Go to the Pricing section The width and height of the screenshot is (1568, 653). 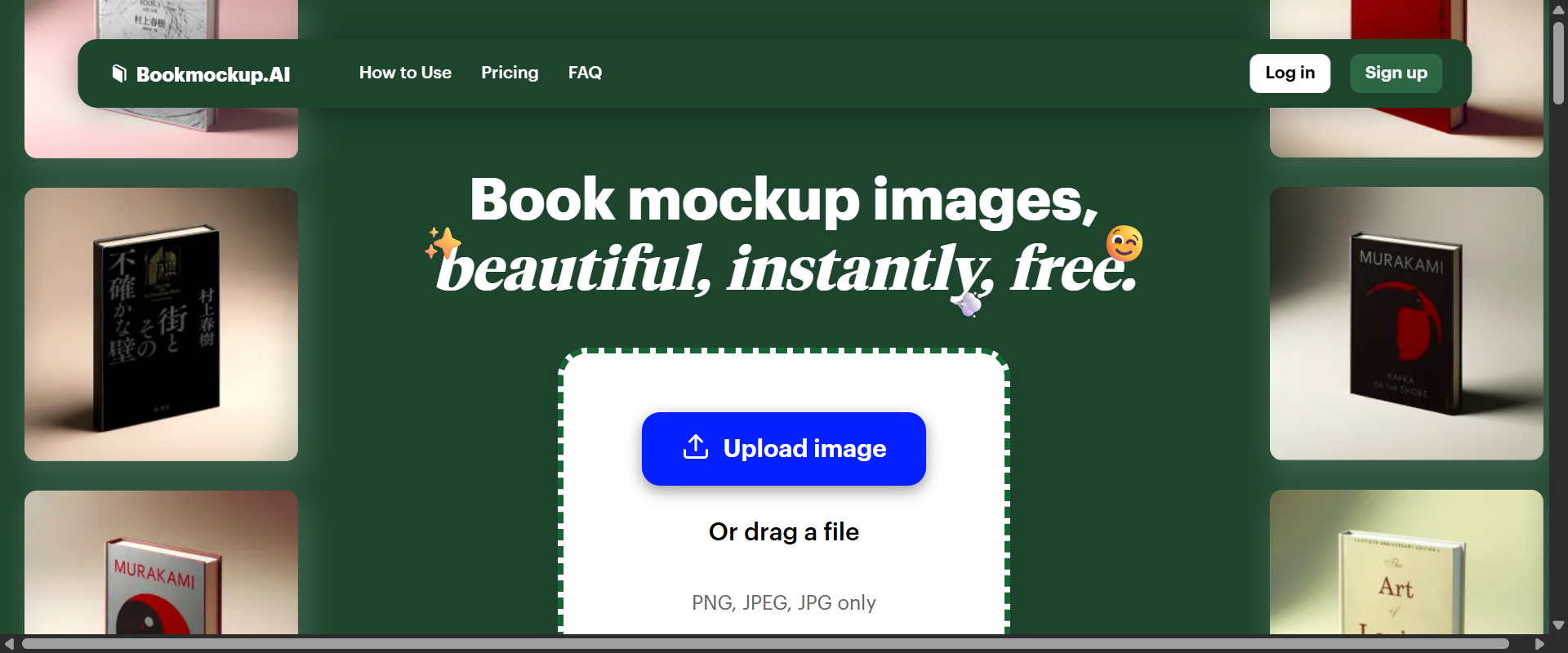510,73
